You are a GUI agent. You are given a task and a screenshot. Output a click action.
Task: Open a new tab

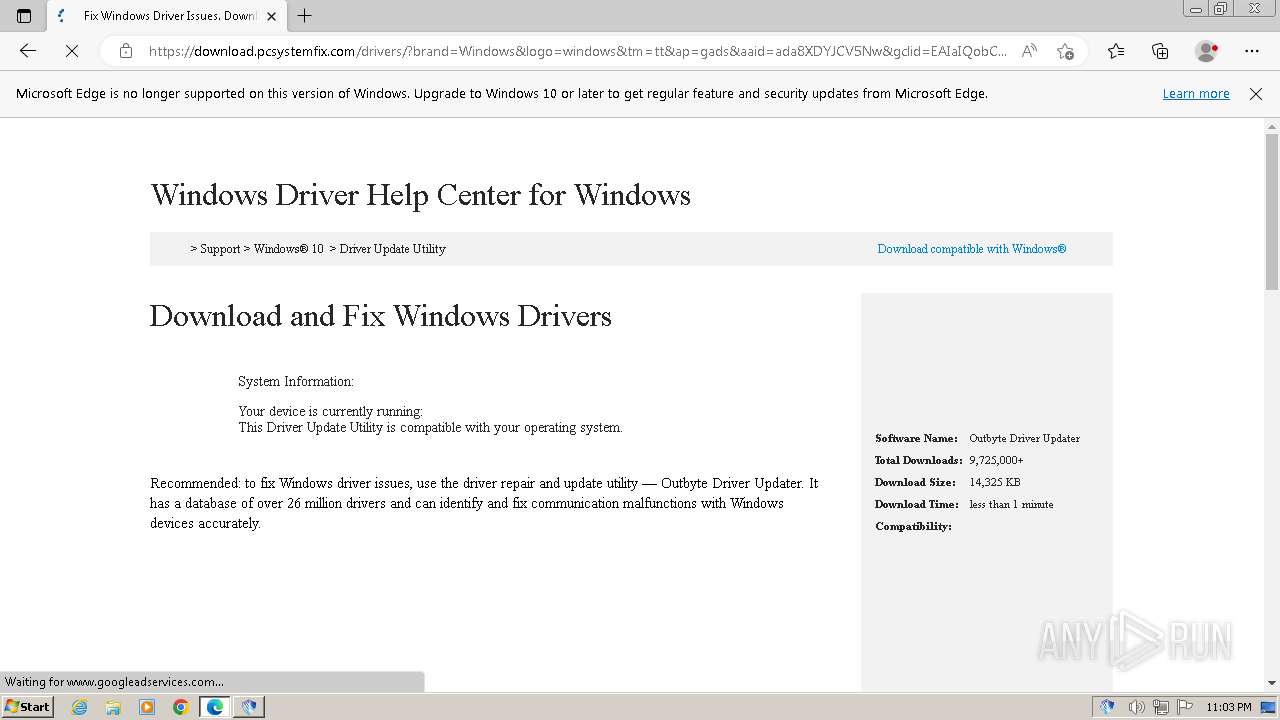[x=305, y=16]
